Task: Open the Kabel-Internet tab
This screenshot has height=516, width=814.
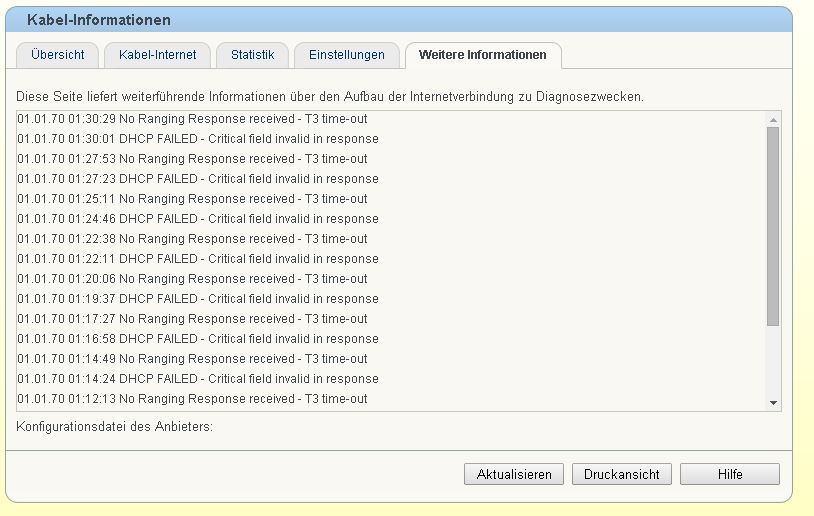Action: [157, 55]
